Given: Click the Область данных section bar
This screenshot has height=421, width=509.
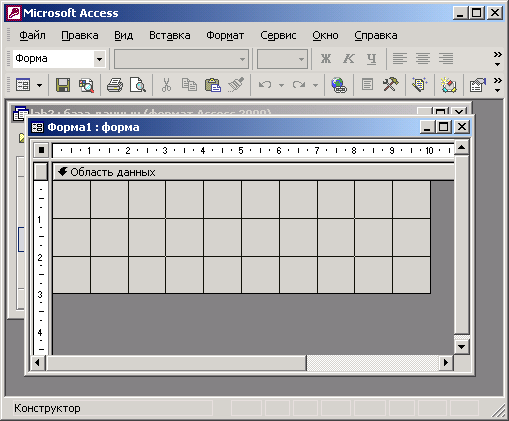Looking at the screenshot, I should click(x=253, y=172).
